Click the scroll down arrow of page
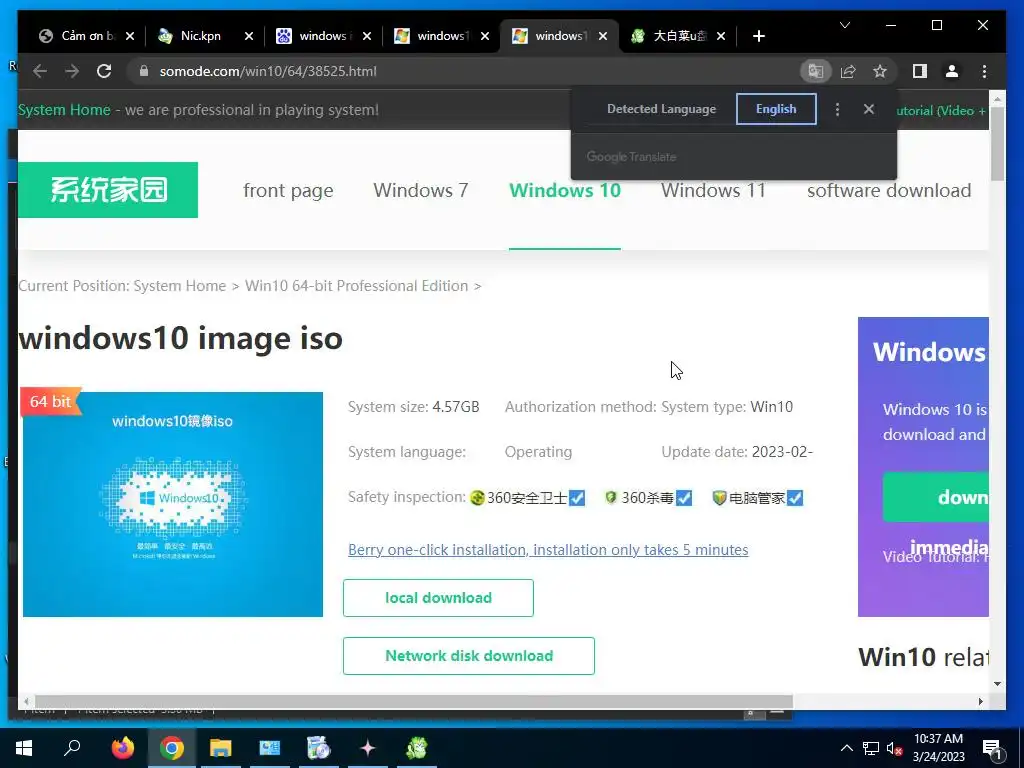 click(997, 684)
